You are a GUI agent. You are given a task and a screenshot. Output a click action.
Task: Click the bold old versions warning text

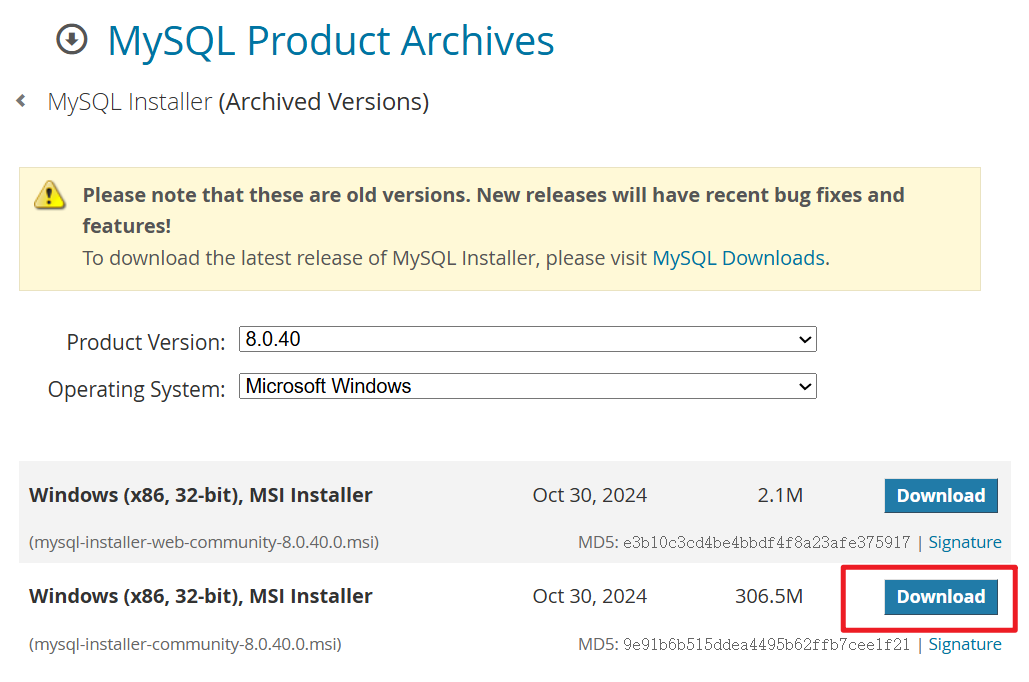pos(493,195)
